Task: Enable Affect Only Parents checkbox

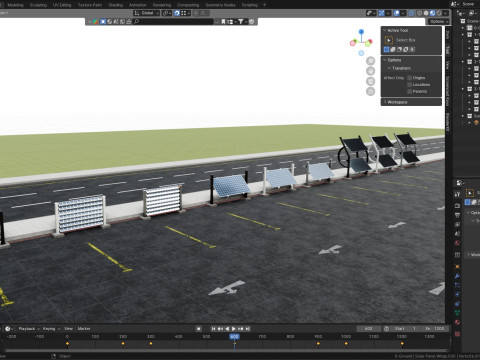Action: [410, 91]
